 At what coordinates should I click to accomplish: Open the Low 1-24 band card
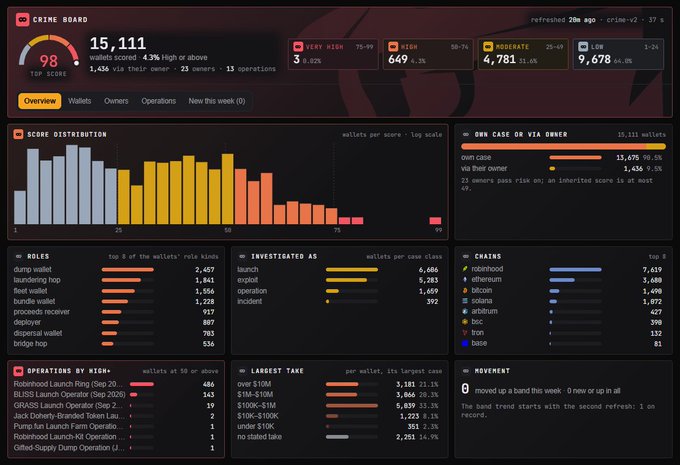[618, 54]
